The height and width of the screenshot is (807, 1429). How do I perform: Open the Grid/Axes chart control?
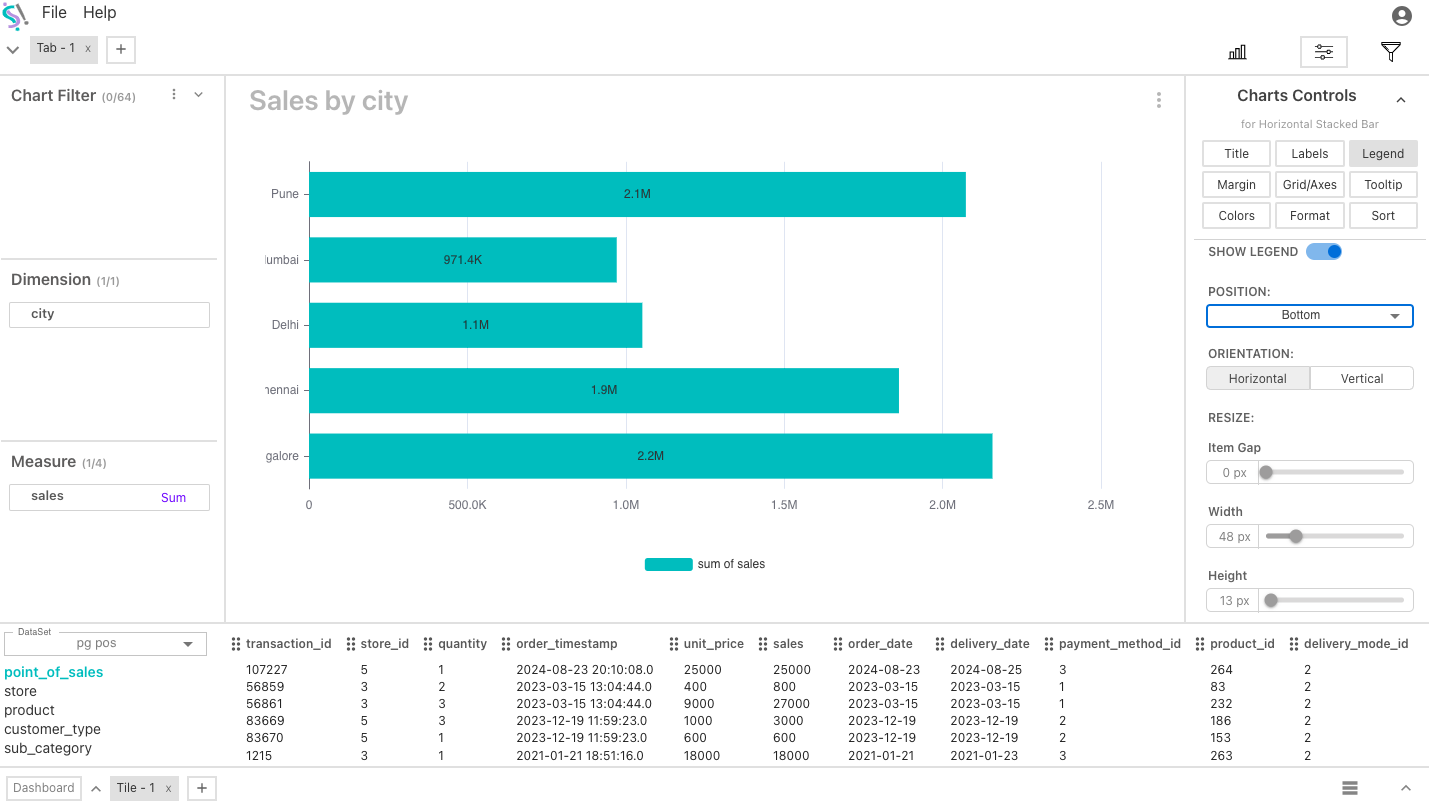pos(1310,184)
